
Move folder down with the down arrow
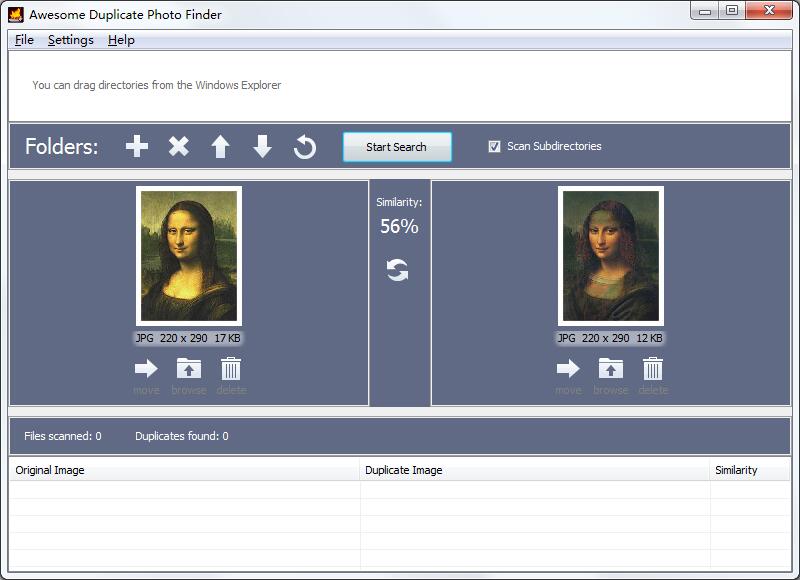click(x=262, y=147)
